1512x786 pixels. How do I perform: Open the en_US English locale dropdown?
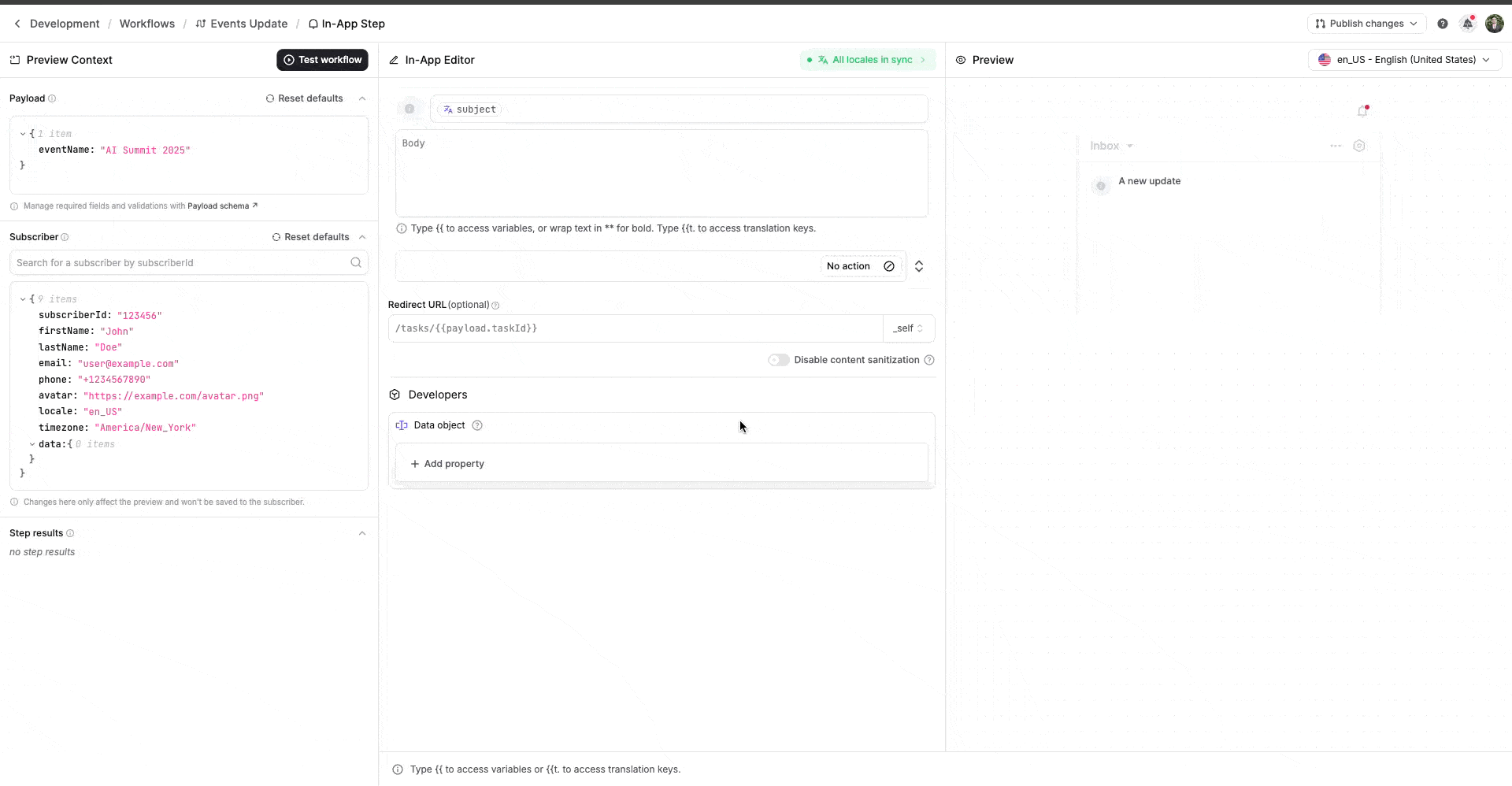coord(1404,59)
